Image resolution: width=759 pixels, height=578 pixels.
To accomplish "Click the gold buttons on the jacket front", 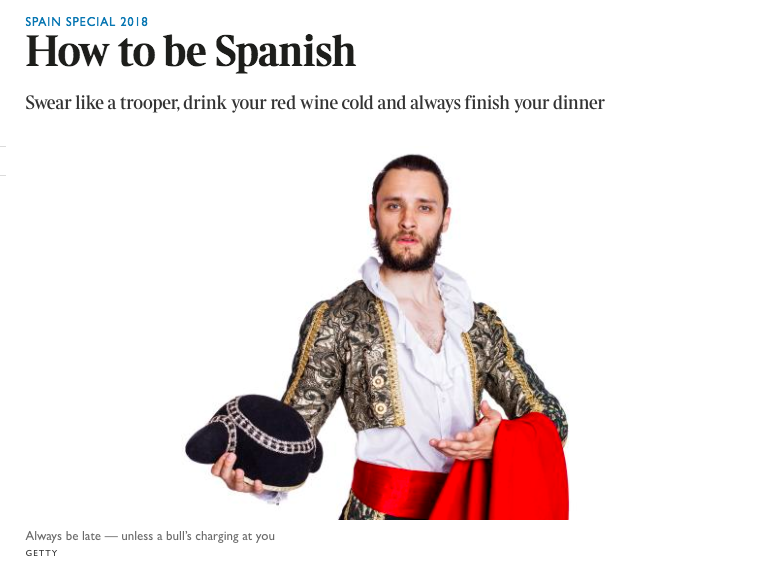I will 380,395.
